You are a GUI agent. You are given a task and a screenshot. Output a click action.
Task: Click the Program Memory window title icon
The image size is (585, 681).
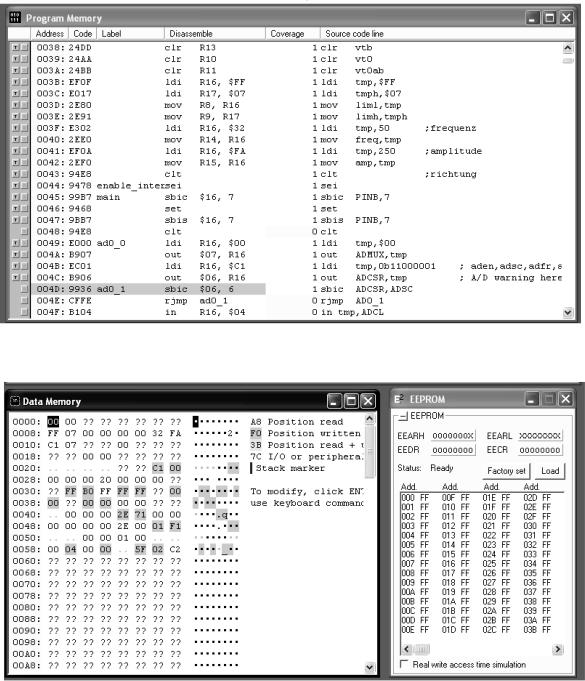(15, 18)
